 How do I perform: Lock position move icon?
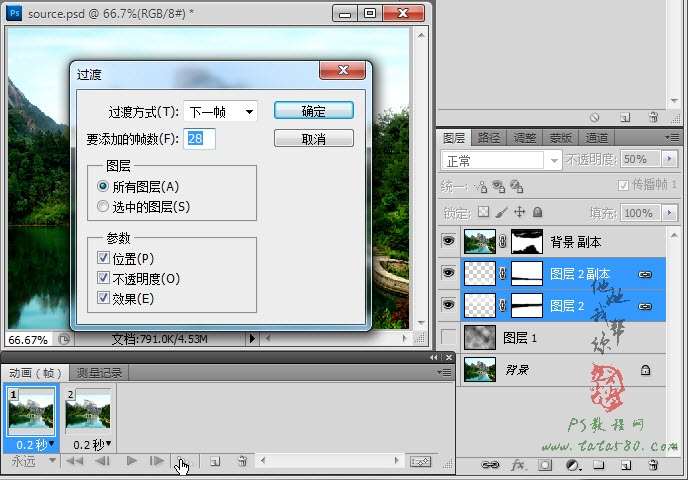click(520, 212)
